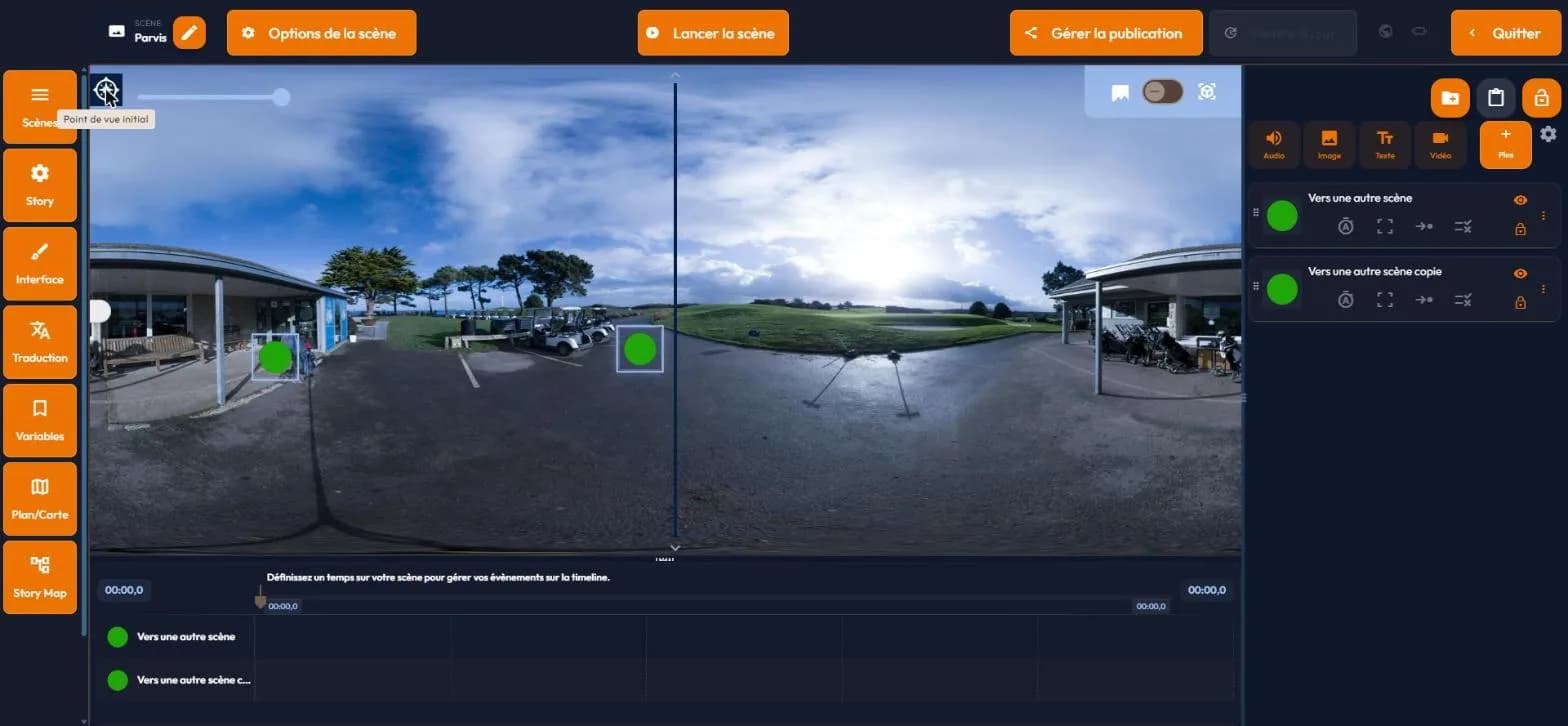The height and width of the screenshot is (726, 1568).
Task: Click arrow-to-point icon on 'Vers une autre scène copie'
Action: point(1424,299)
